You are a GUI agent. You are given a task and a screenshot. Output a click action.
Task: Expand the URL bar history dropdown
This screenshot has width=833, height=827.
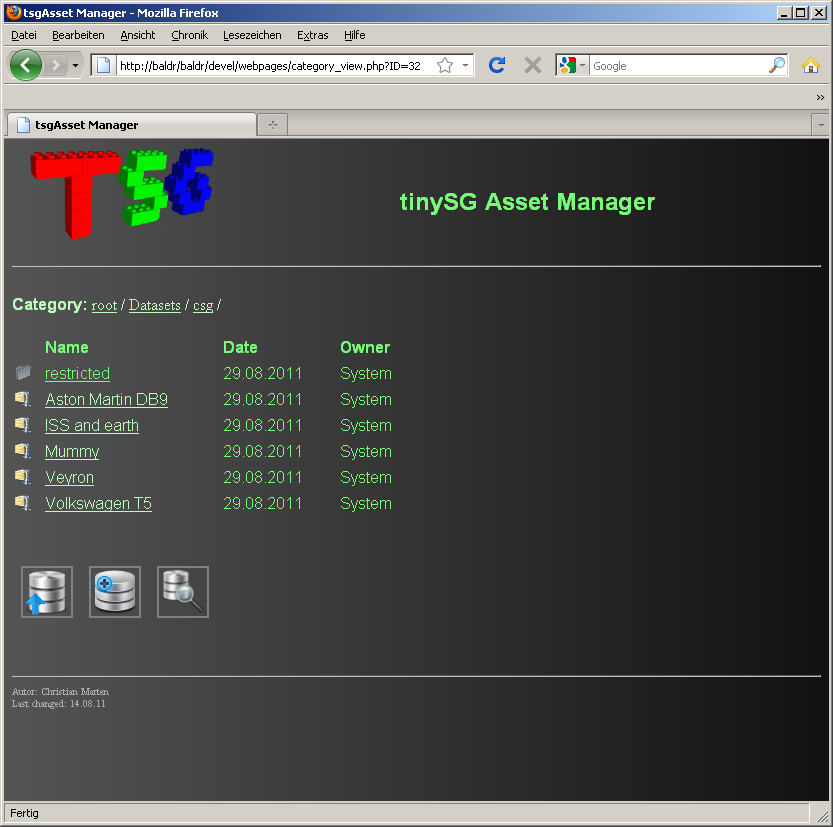point(465,66)
